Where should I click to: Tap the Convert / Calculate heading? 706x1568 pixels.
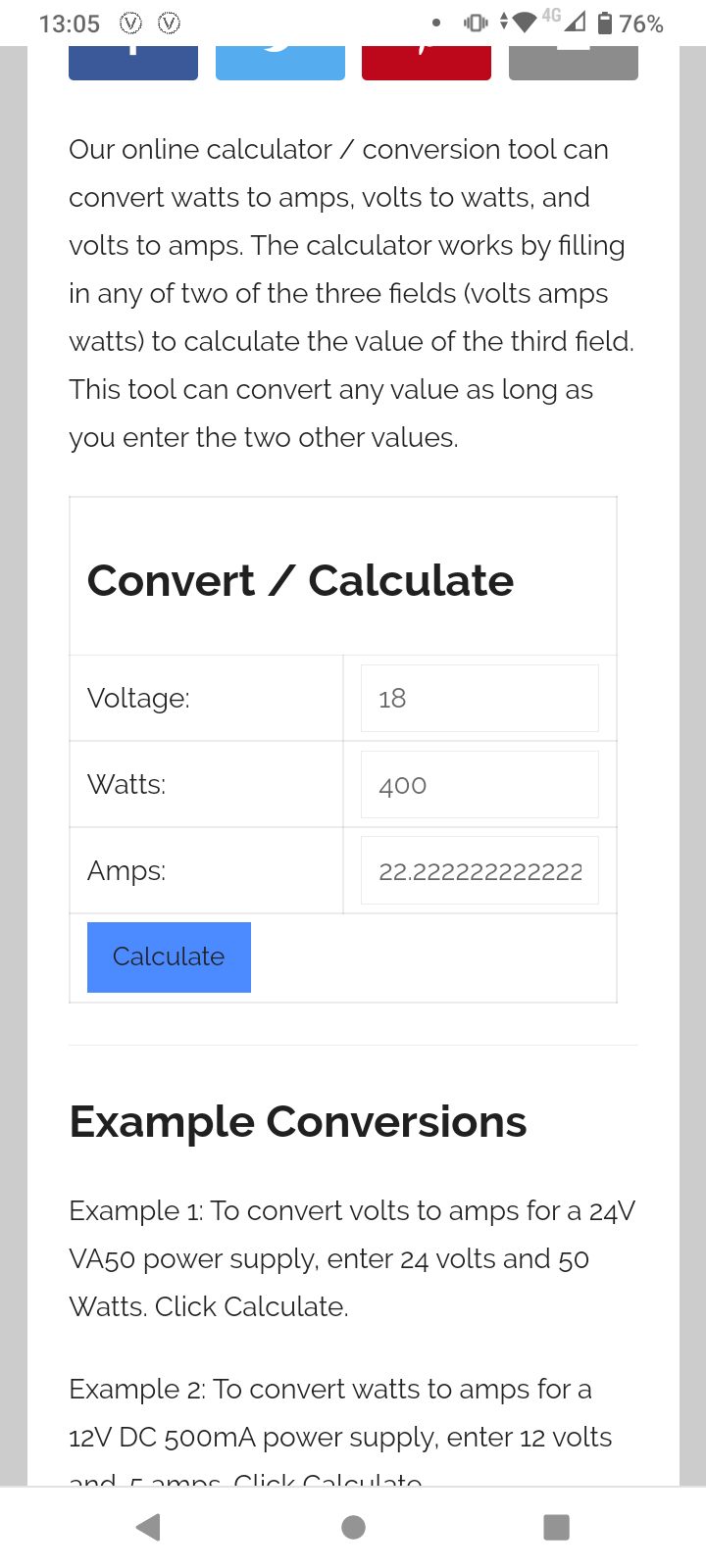pyautogui.click(x=300, y=580)
